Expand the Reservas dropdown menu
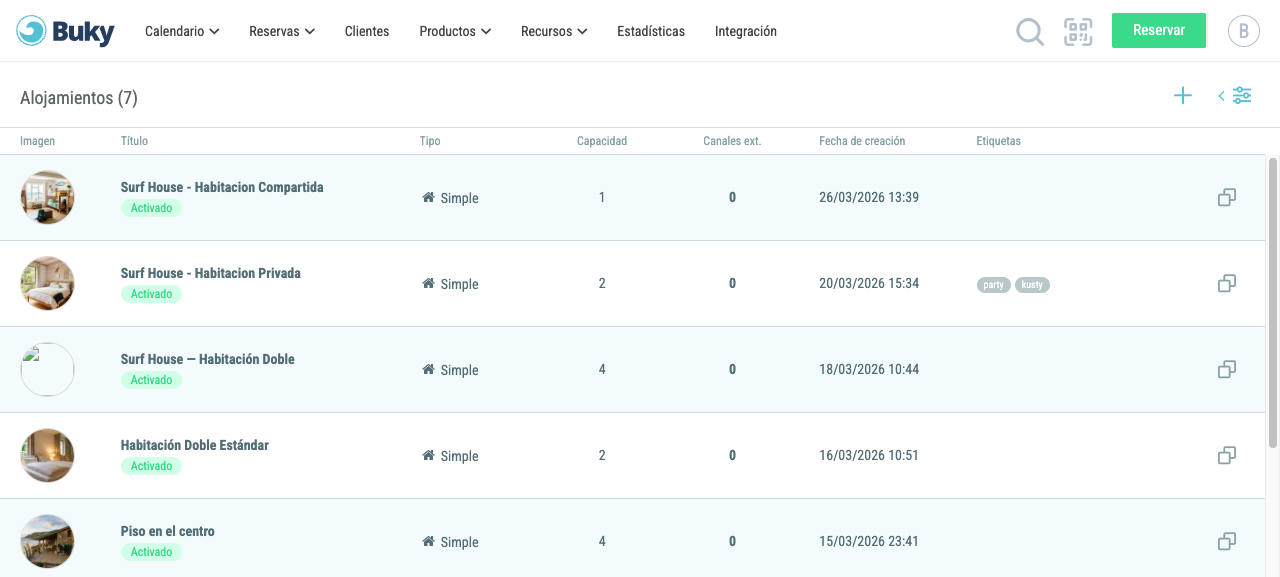Image resolution: width=1280 pixels, height=577 pixels. click(x=282, y=31)
